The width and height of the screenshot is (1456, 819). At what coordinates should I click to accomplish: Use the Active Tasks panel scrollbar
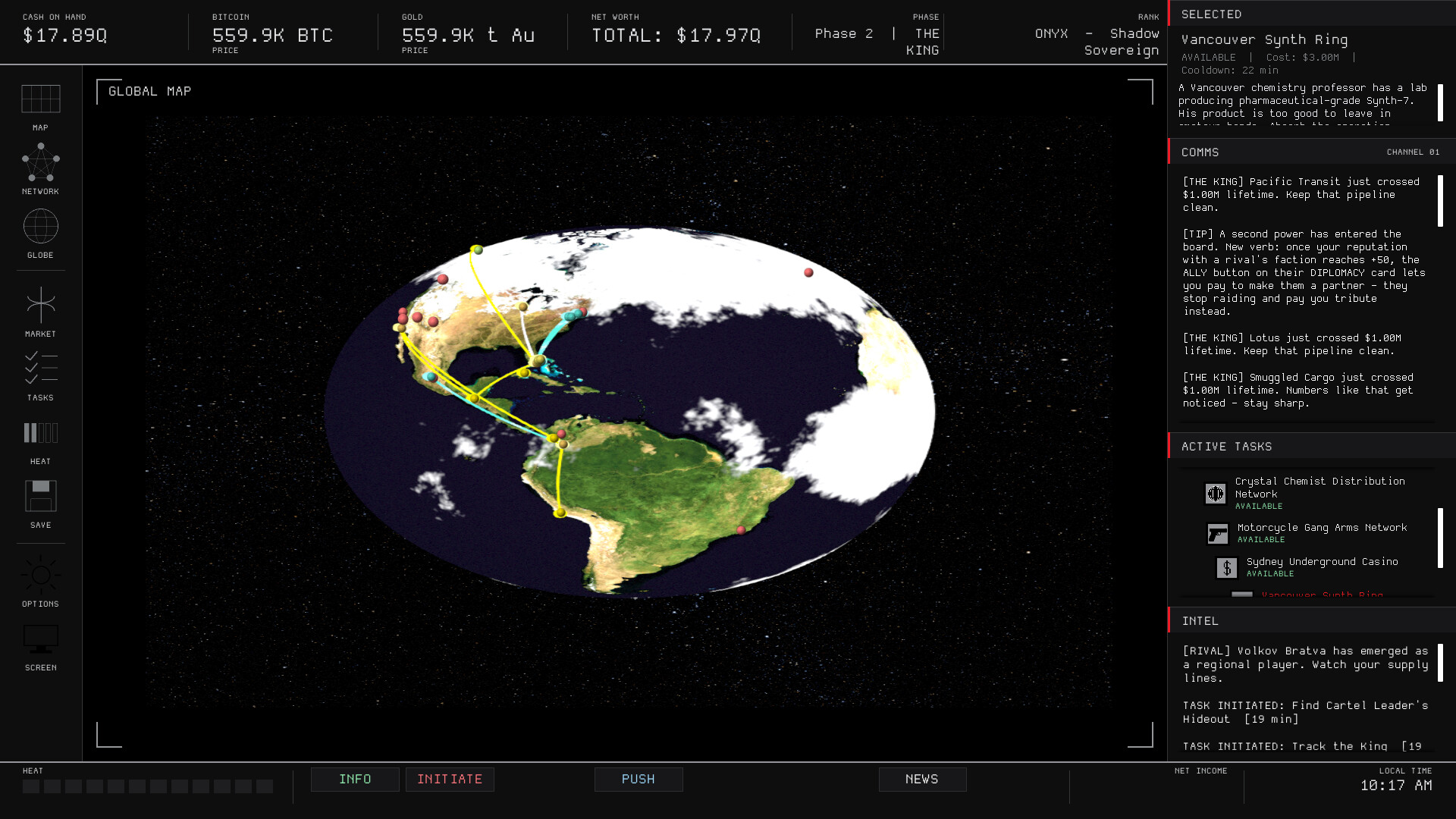click(1440, 538)
